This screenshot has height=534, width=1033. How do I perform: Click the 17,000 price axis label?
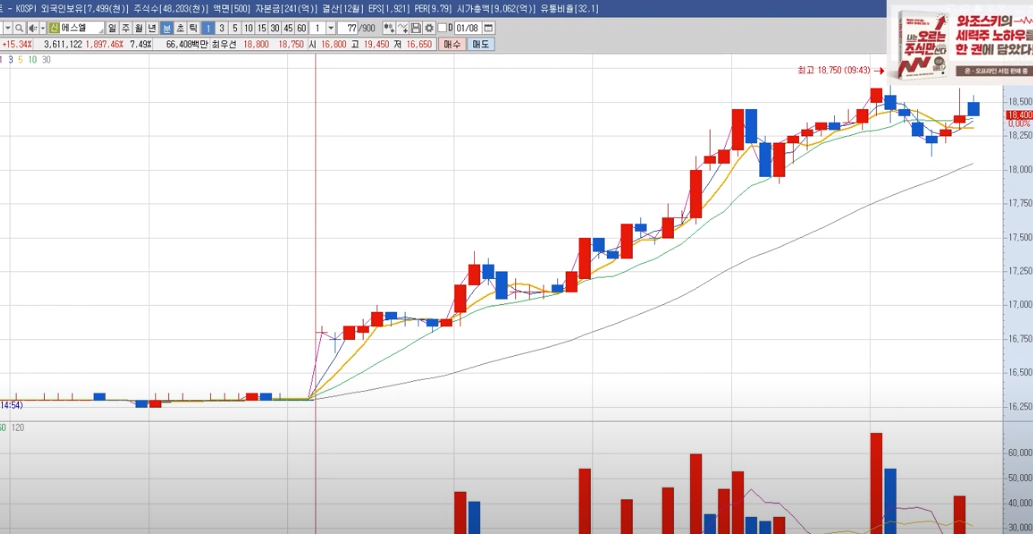point(1019,305)
